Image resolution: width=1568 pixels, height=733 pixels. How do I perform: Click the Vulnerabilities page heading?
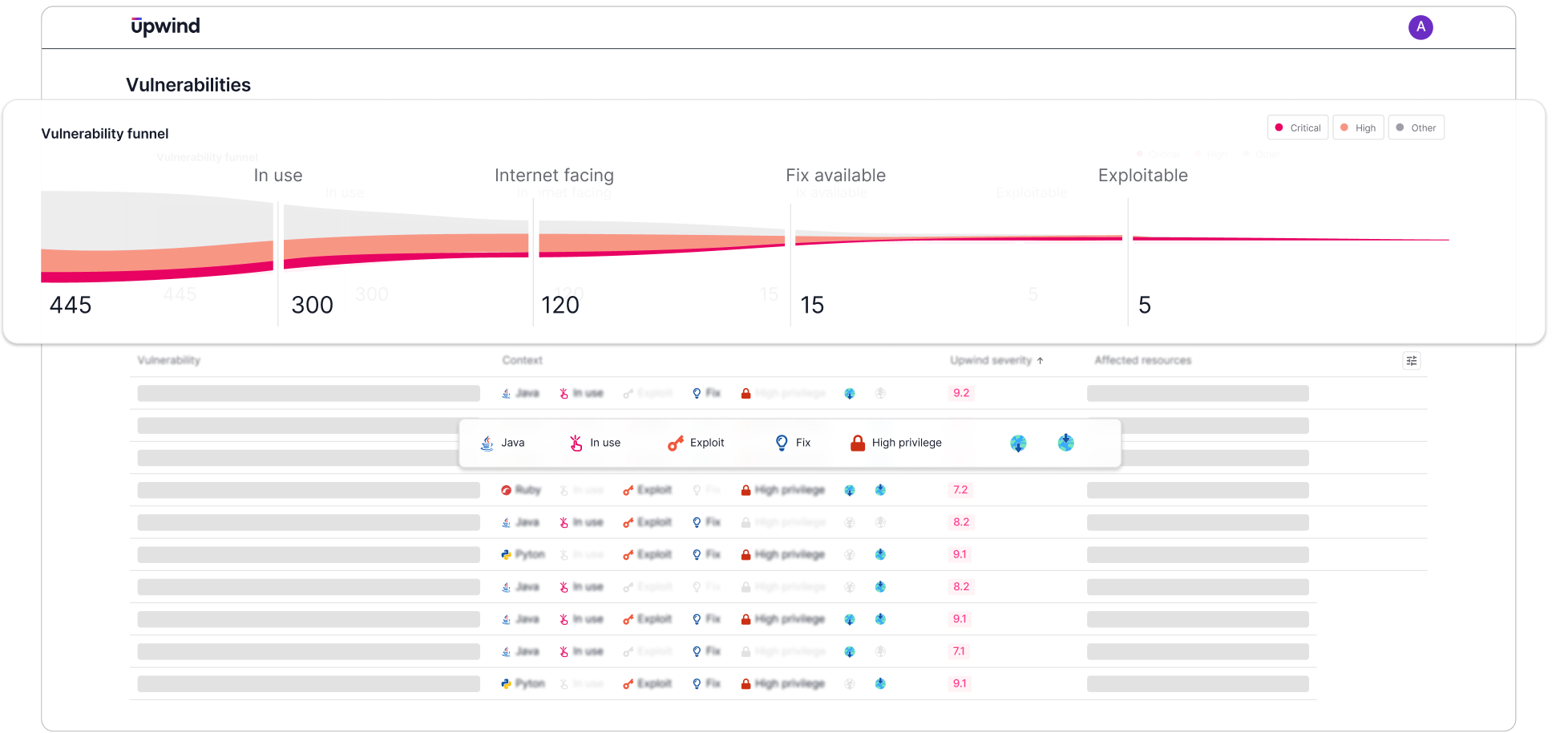188,84
